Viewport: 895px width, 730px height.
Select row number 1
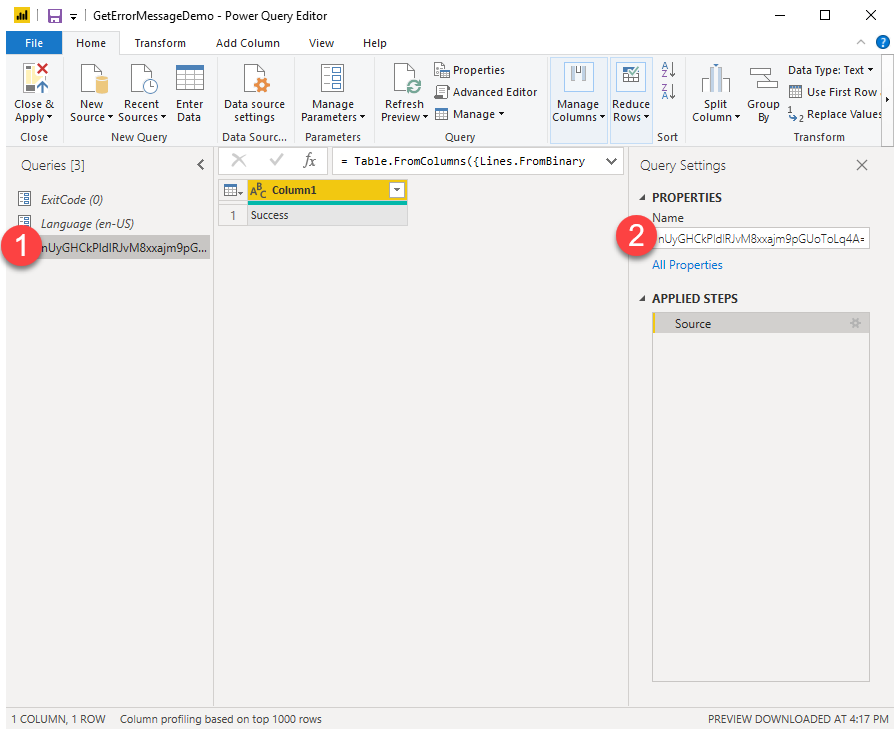tap(233, 215)
